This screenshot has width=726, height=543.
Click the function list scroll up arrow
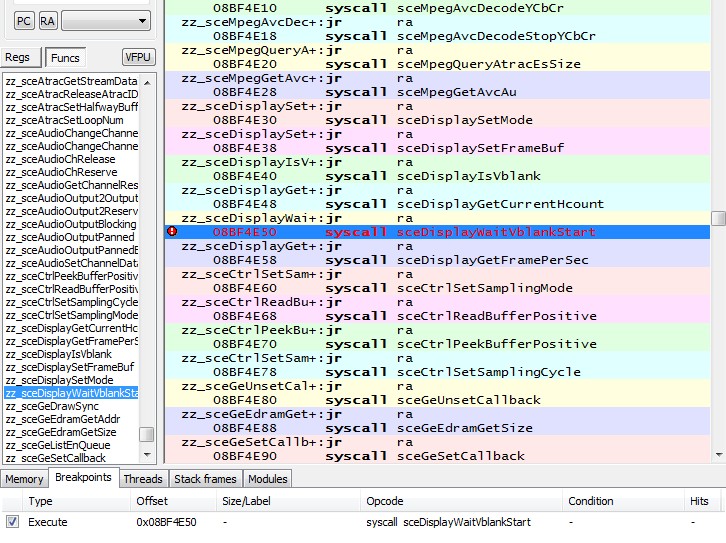click(x=147, y=81)
